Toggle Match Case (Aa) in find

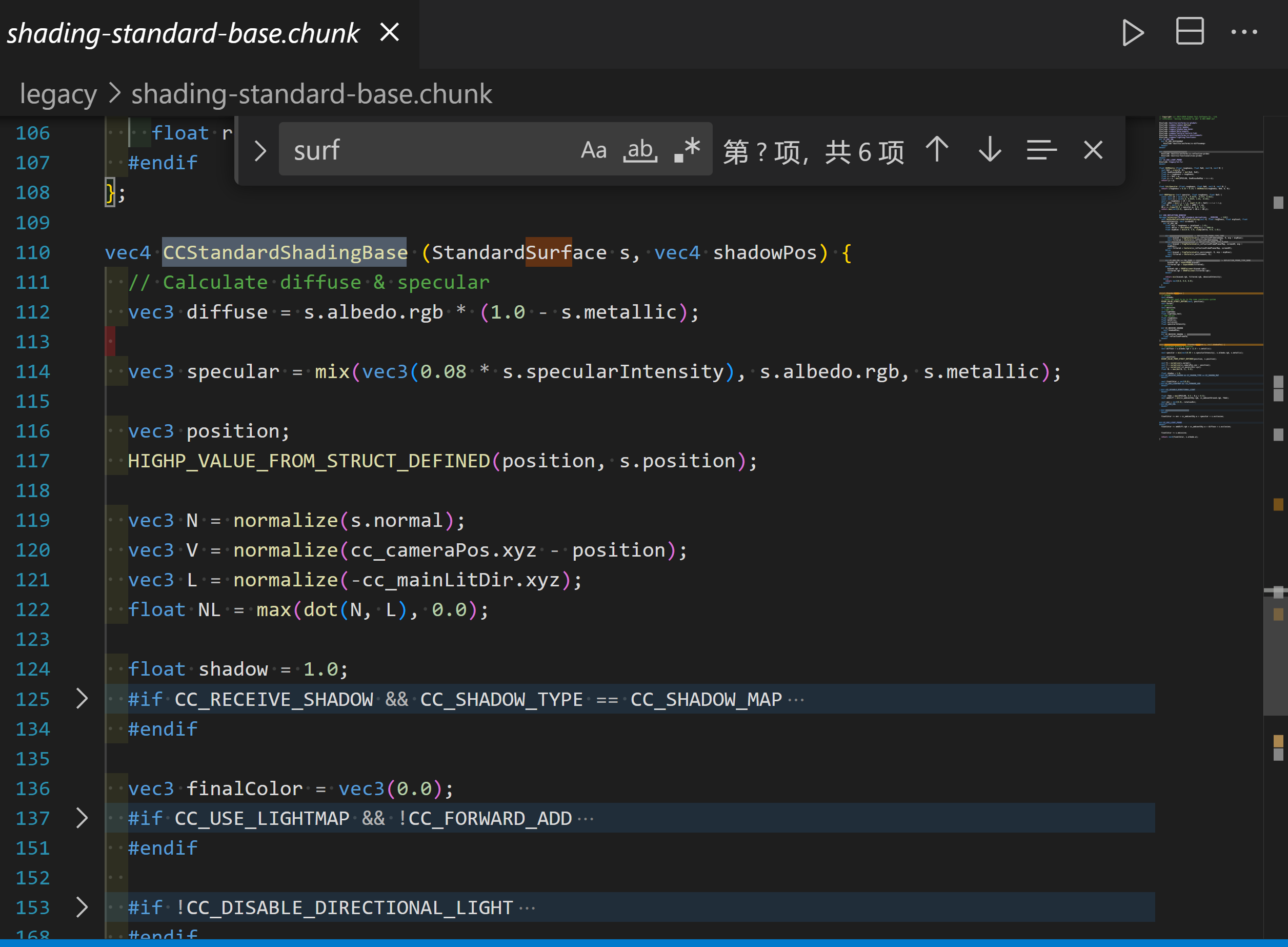[x=594, y=150]
